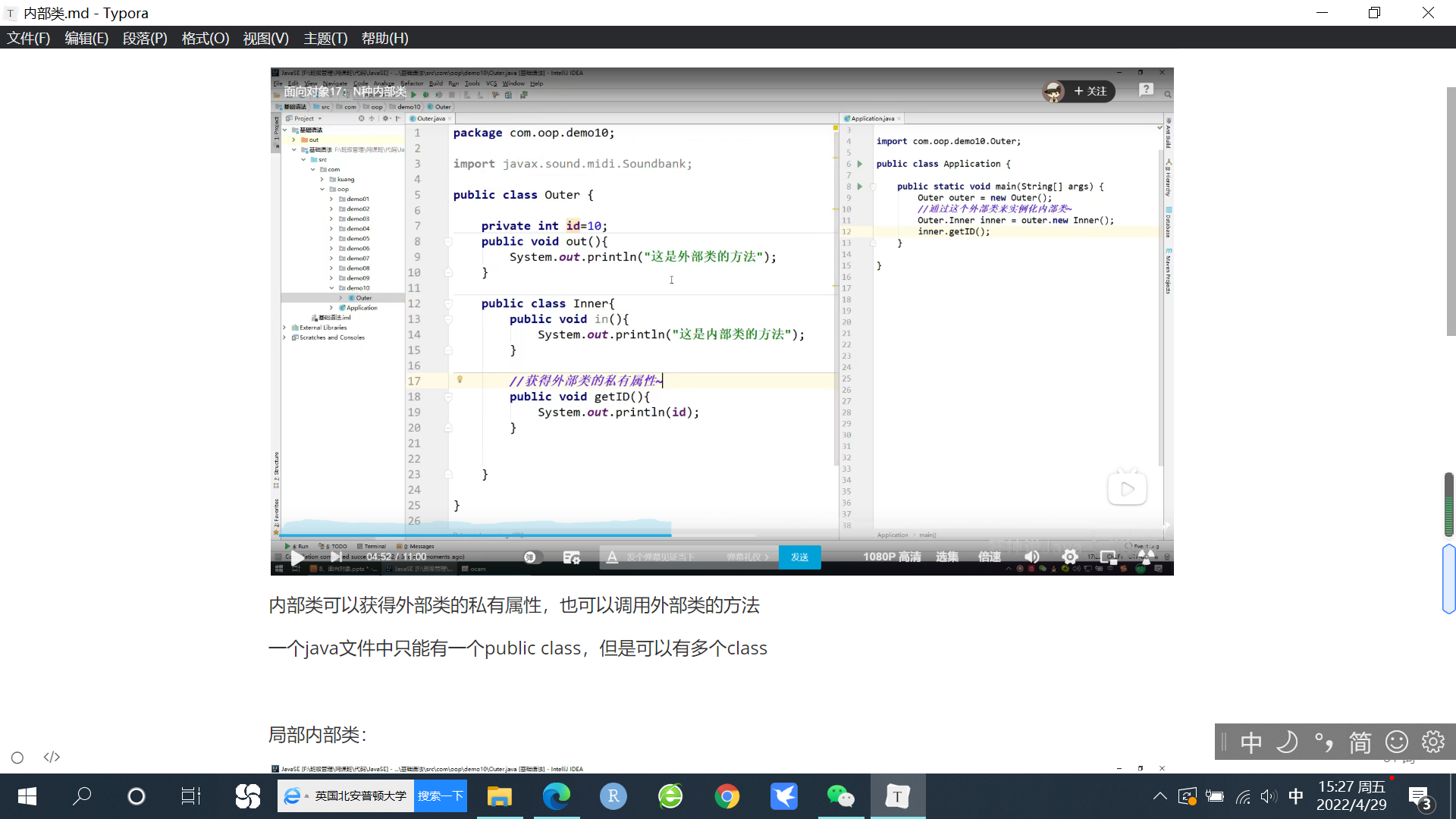Click the 英国北安普顿大学 search field
Image resolution: width=1456 pixels, height=819 pixels.
coord(360,796)
